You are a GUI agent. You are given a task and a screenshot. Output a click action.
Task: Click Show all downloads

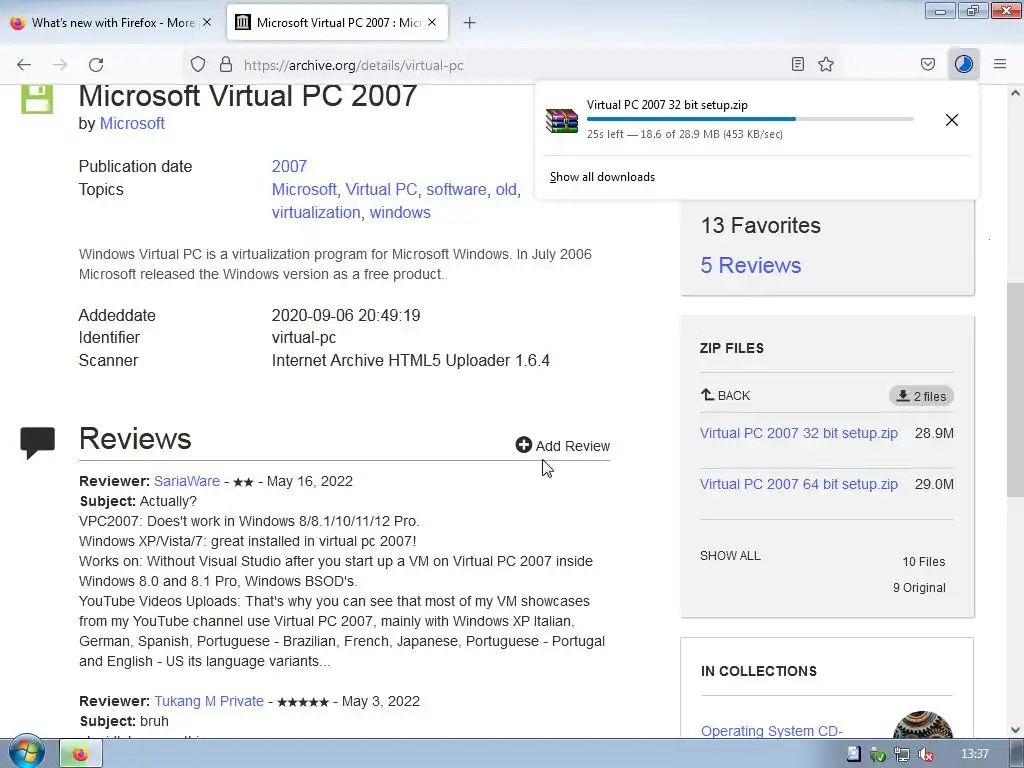pos(602,177)
